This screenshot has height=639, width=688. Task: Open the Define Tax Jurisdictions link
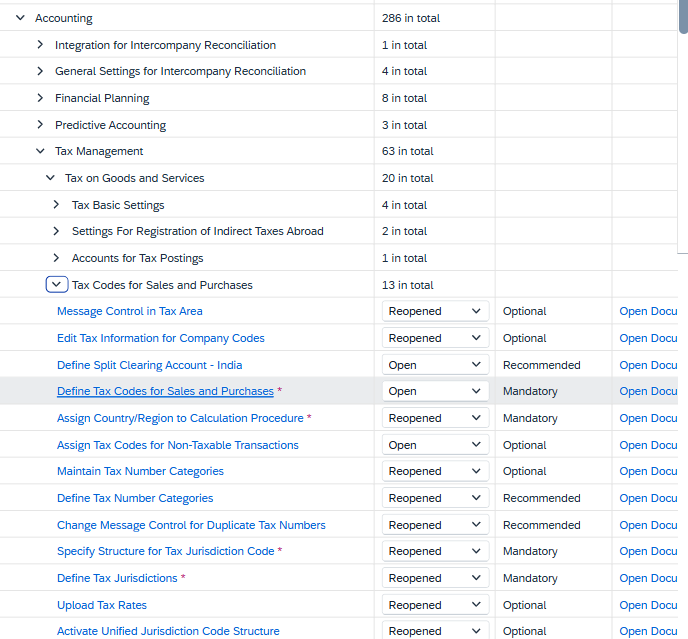pyautogui.click(x=117, y=578)
